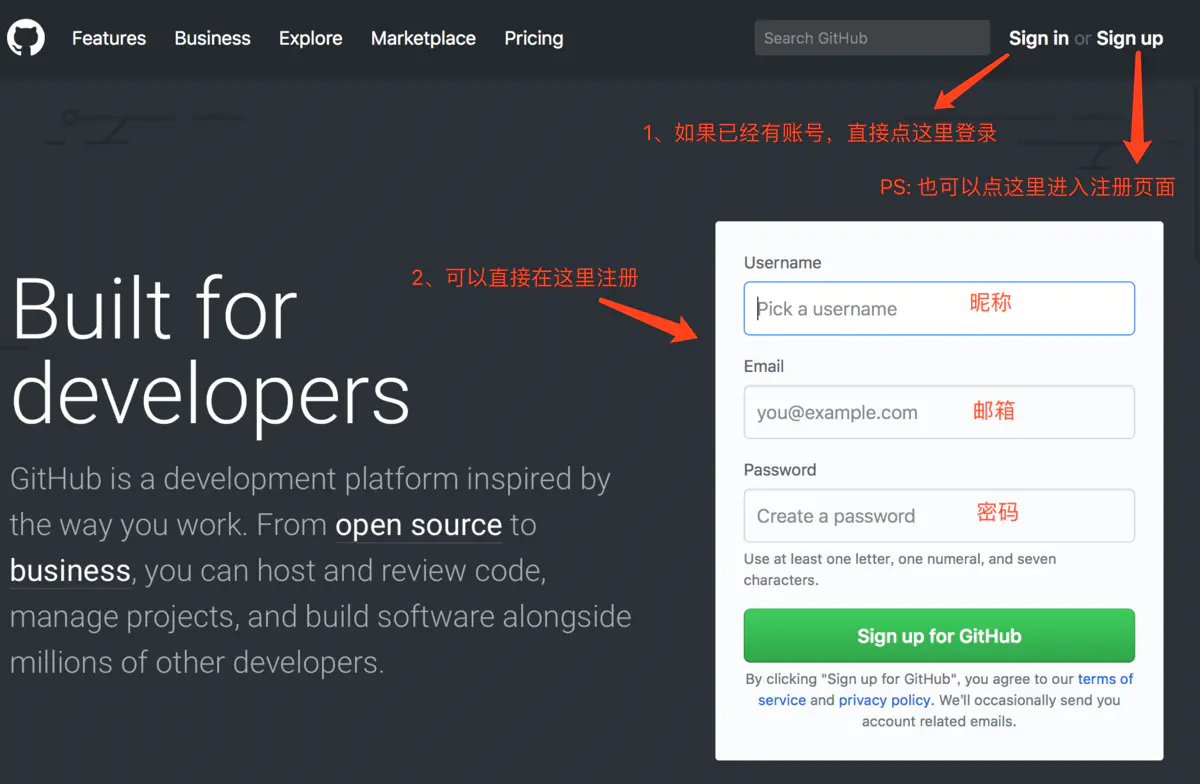Open the Features page
Image resolution: width=1200 pixels, height=784 pixels.
click(x=108, y=38)
